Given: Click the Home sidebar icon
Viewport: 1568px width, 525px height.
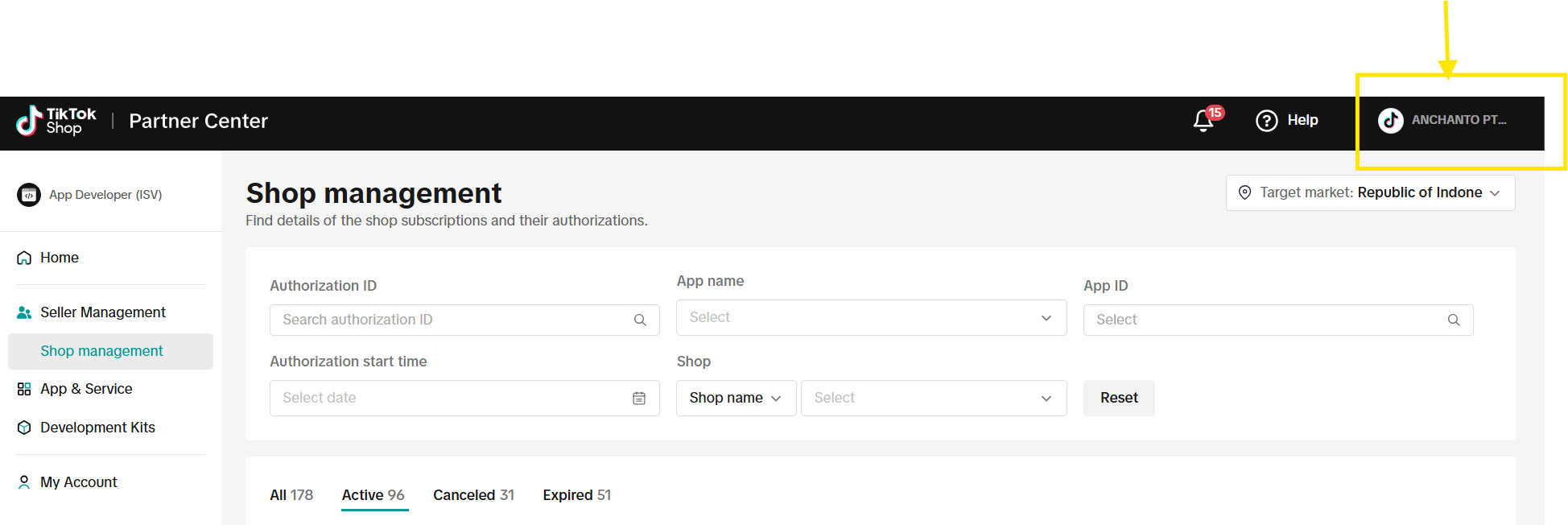Looking at the screenshot, I should pyautogui.click(x=23, y=257).
